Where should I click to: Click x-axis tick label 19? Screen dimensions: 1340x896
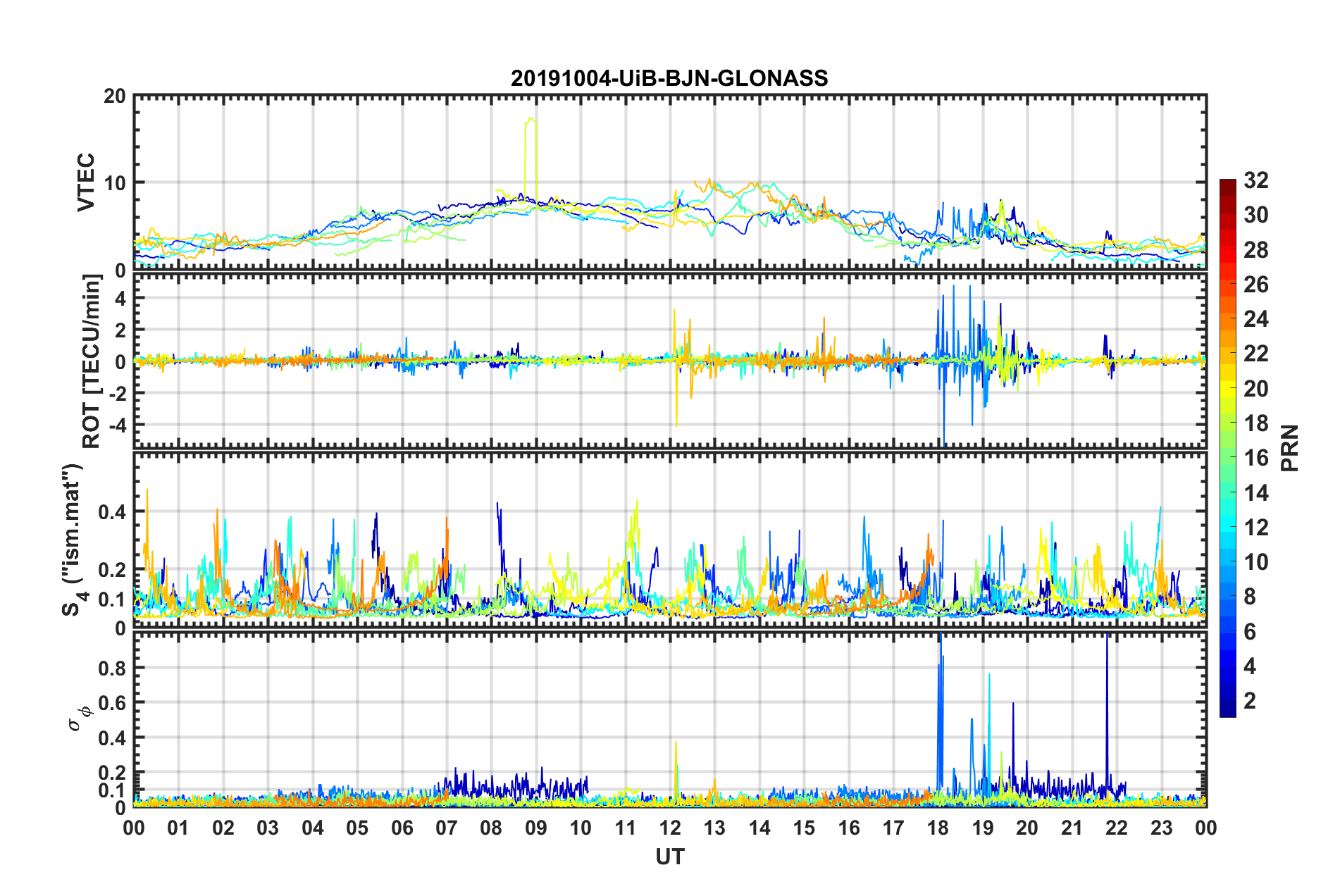click(983, 828)
